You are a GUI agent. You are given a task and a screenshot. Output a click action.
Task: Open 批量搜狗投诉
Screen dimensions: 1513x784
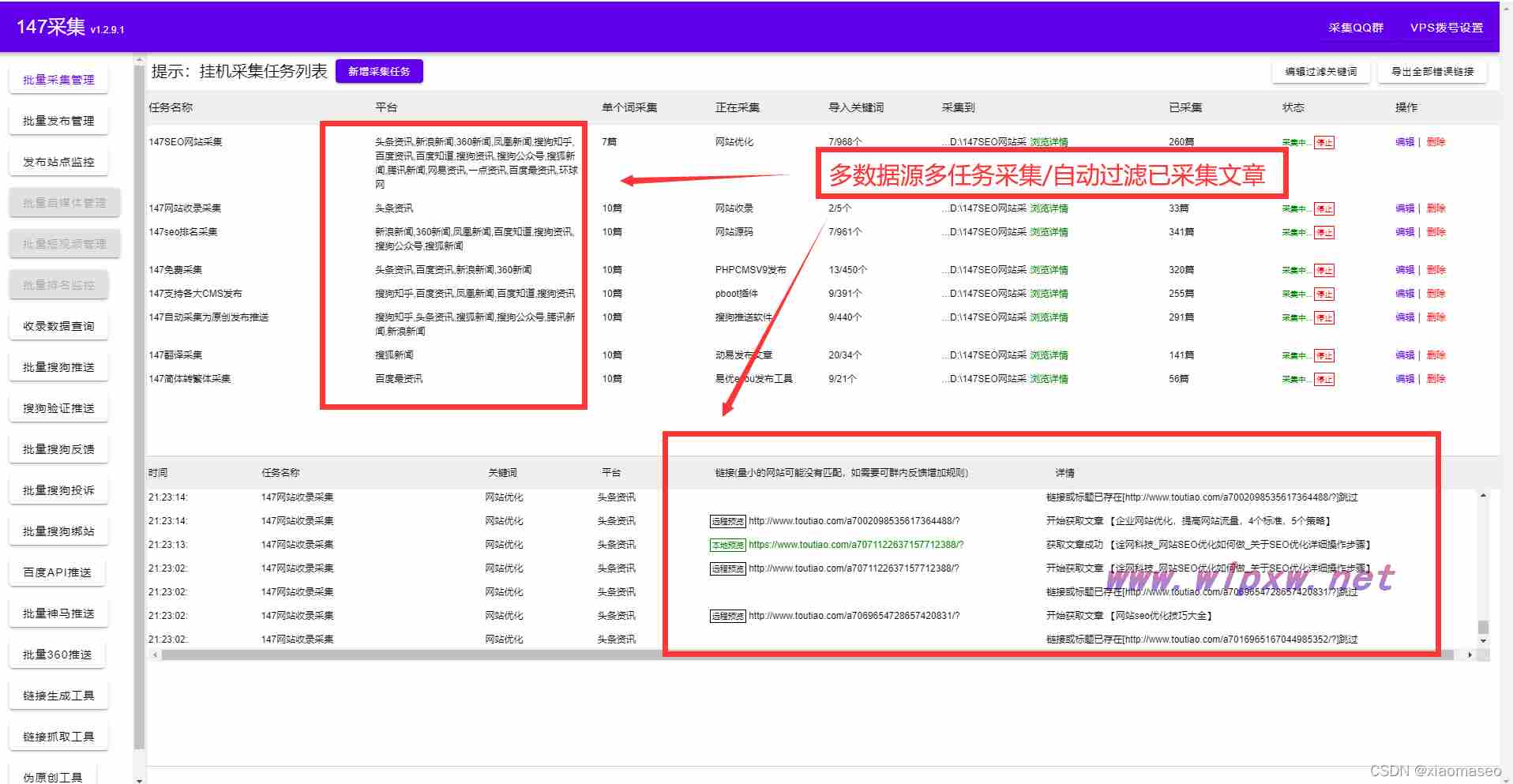point(58,490)
